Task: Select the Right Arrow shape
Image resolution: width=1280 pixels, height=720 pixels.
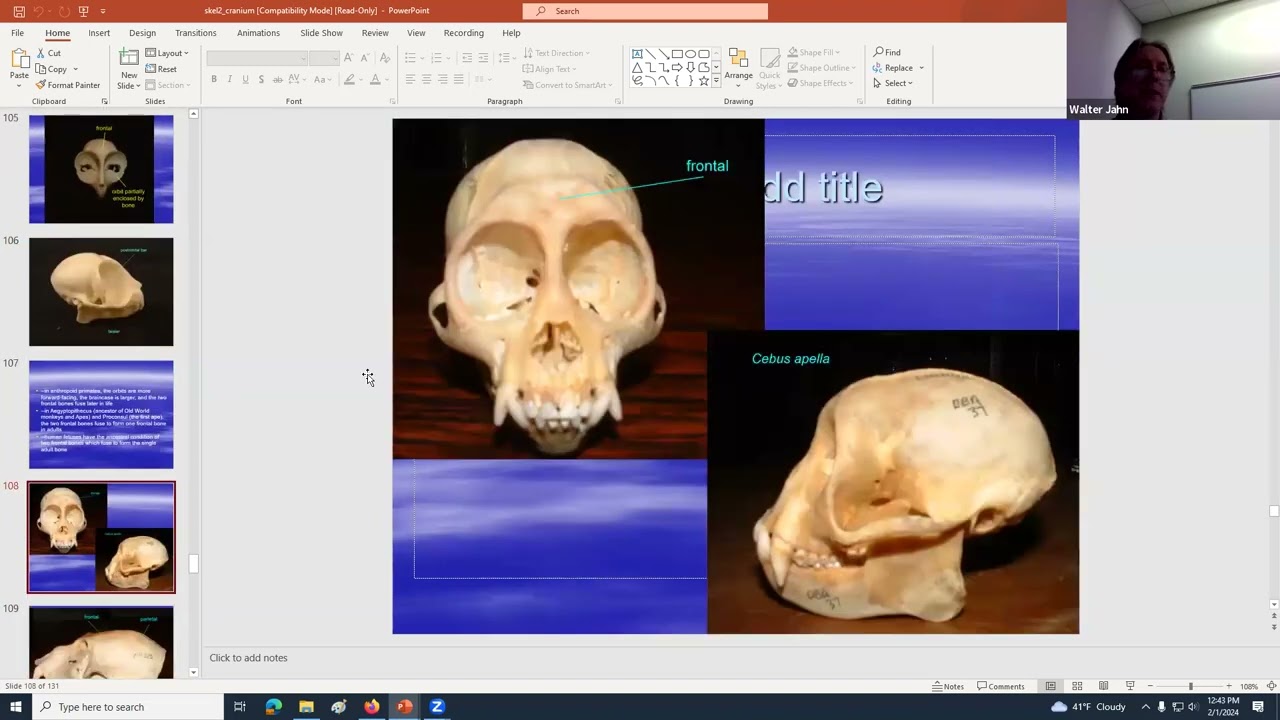Action: [677, 67]
